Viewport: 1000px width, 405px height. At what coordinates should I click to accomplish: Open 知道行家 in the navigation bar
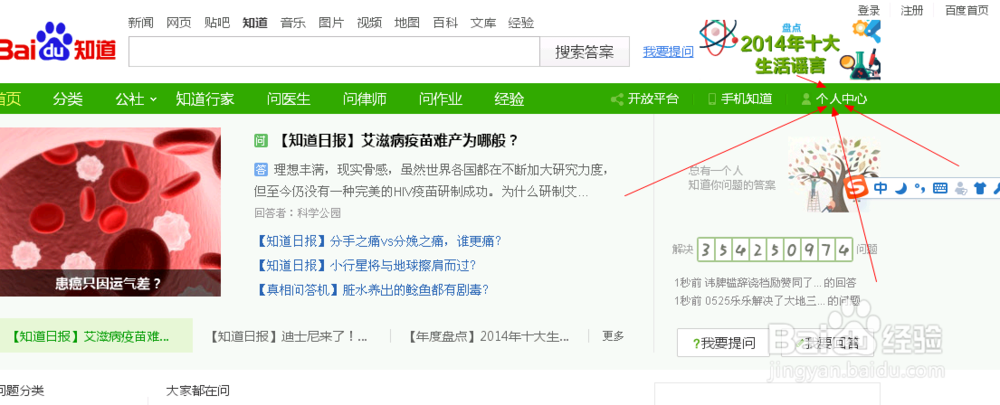tap(205, 99)
